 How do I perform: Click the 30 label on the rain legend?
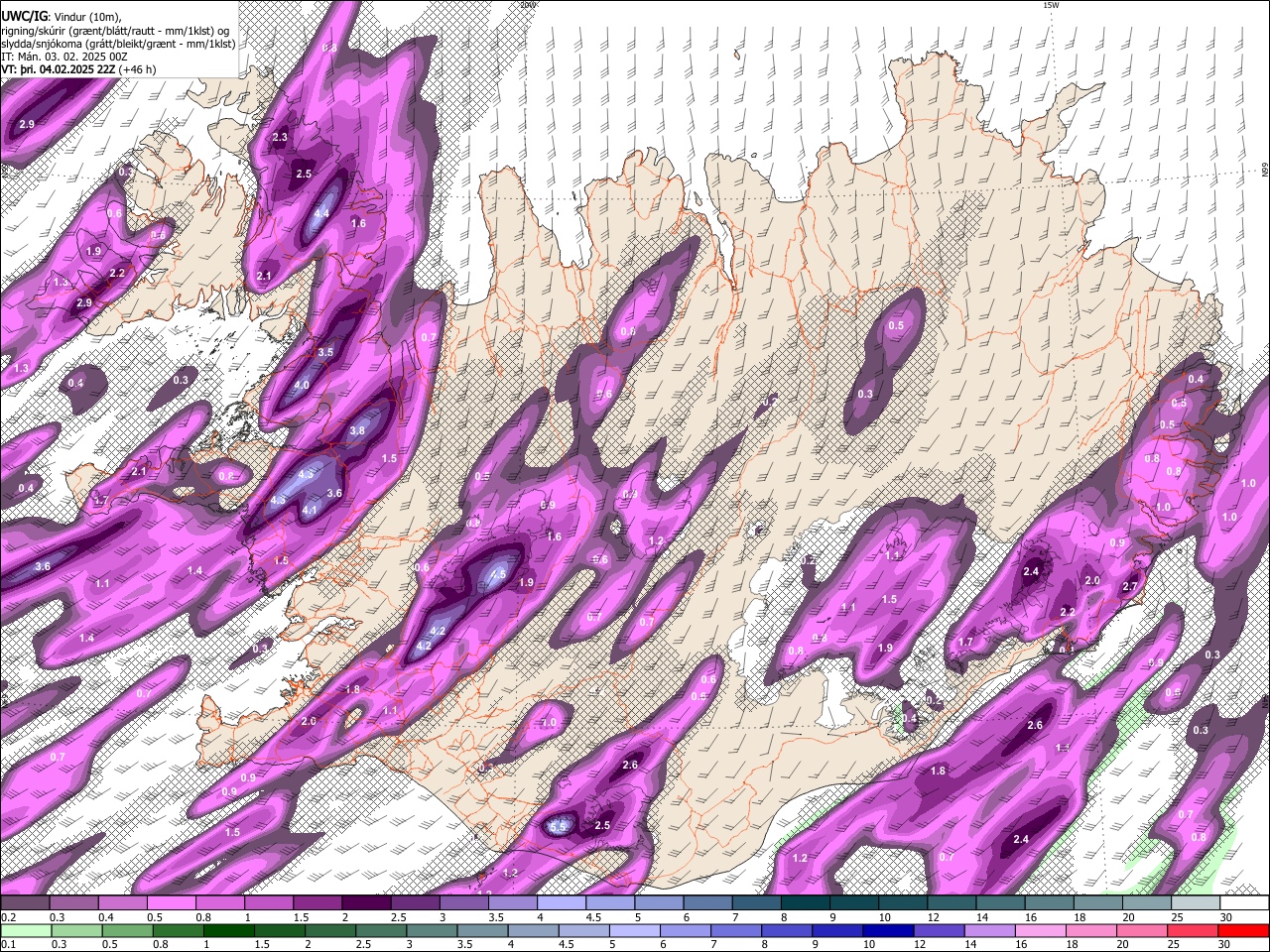tap(1226, 944)
